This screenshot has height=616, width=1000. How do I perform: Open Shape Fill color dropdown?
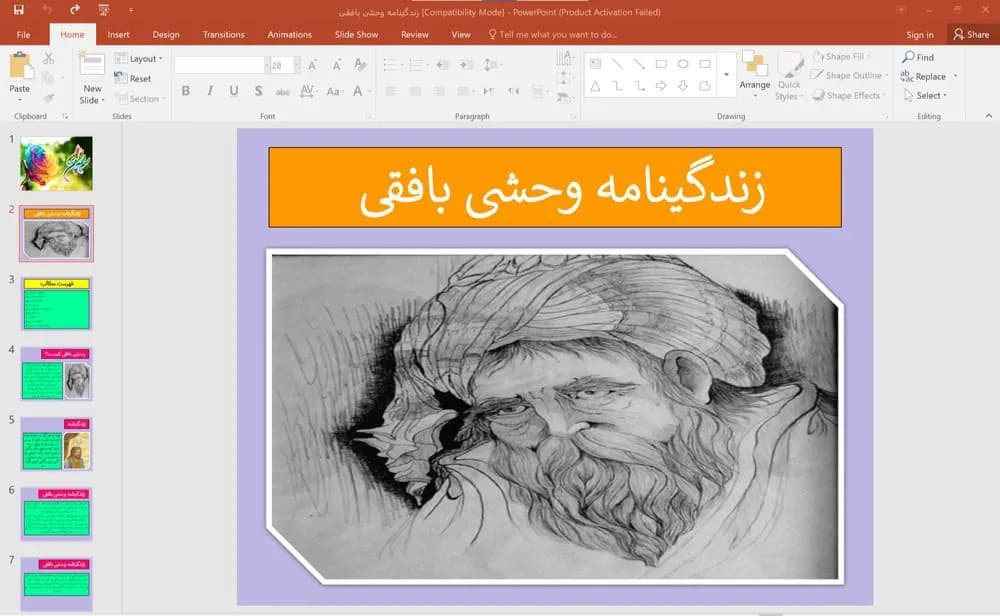point(842,57)
